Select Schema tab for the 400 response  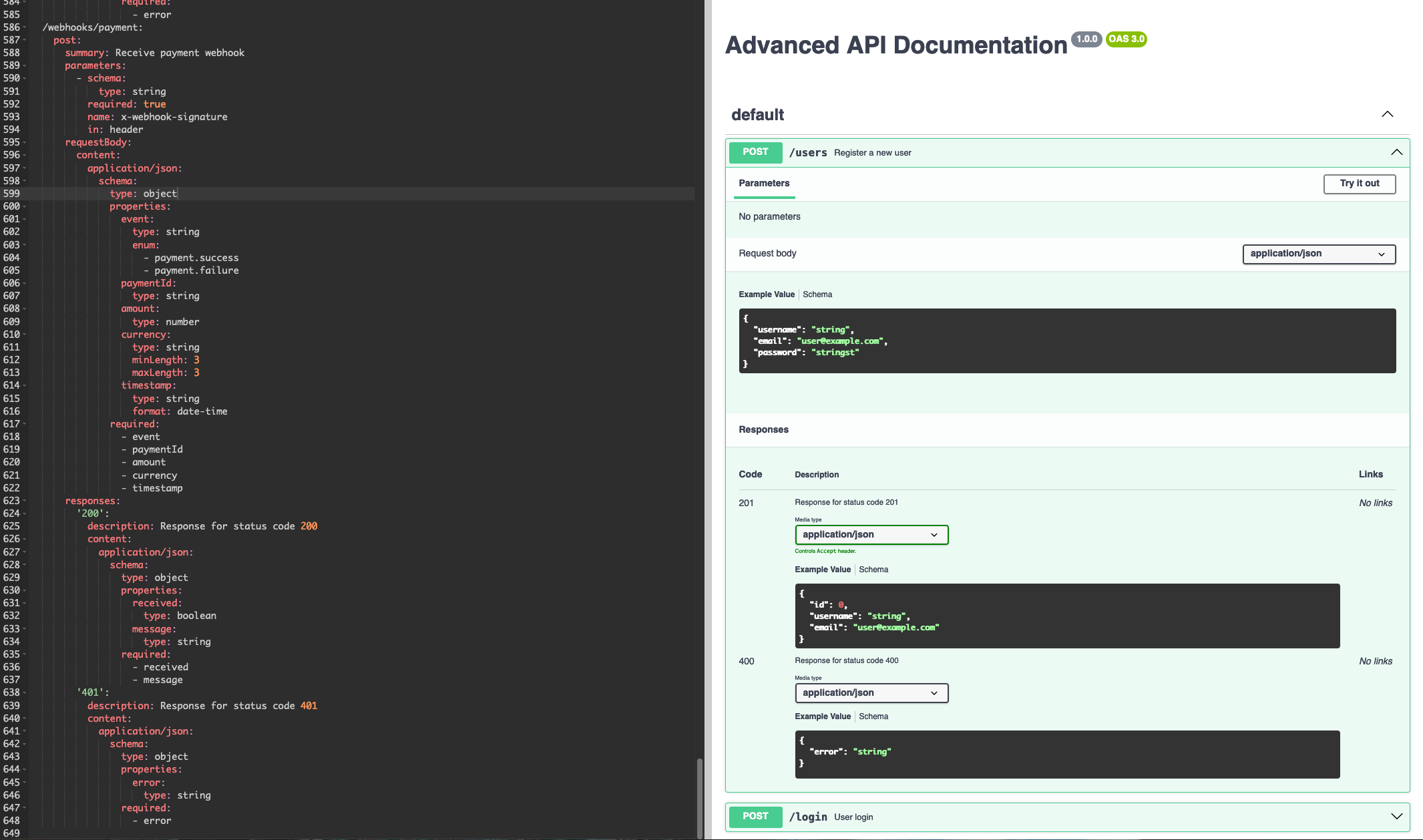coord(873,716)
